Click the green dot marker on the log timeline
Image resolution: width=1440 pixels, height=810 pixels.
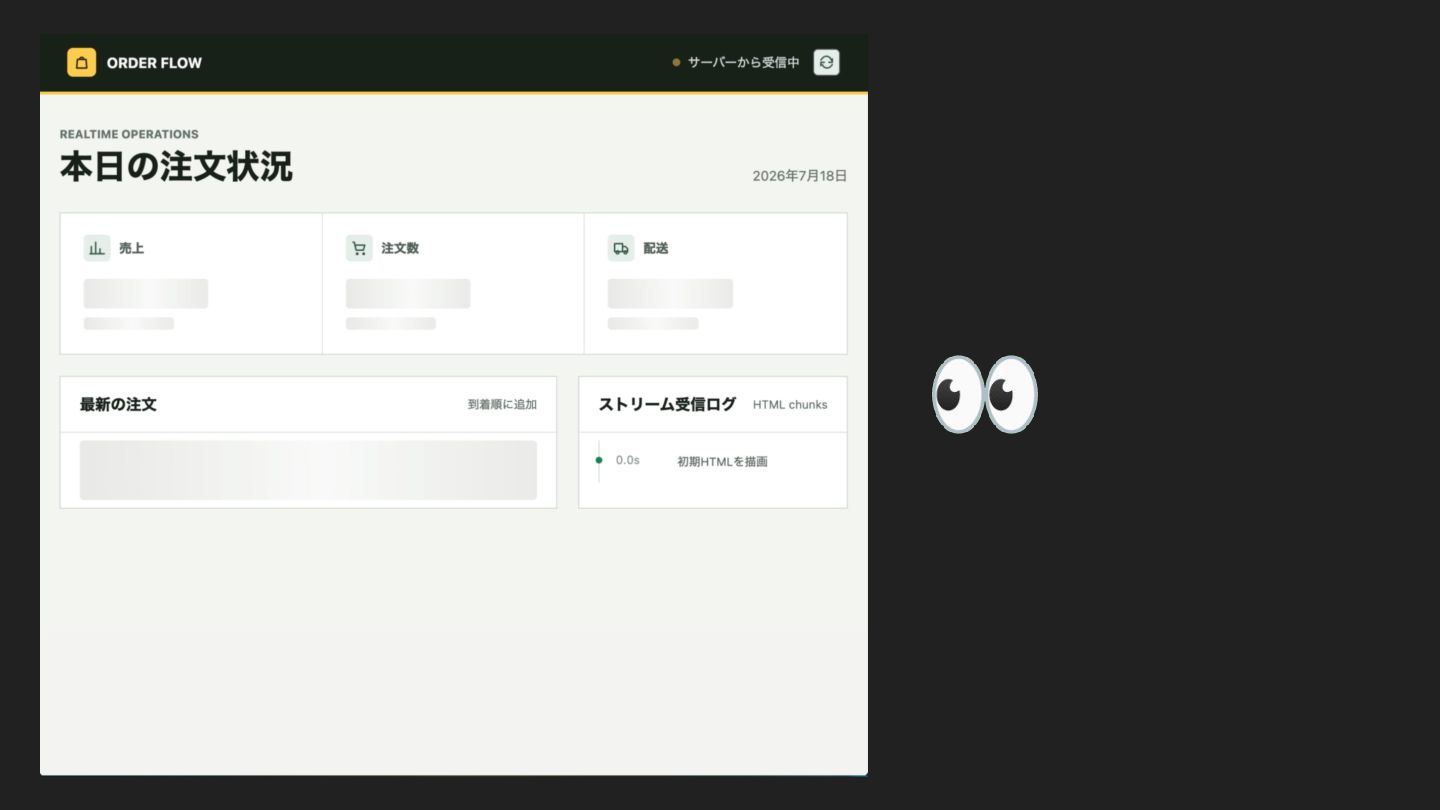(599, 460)
